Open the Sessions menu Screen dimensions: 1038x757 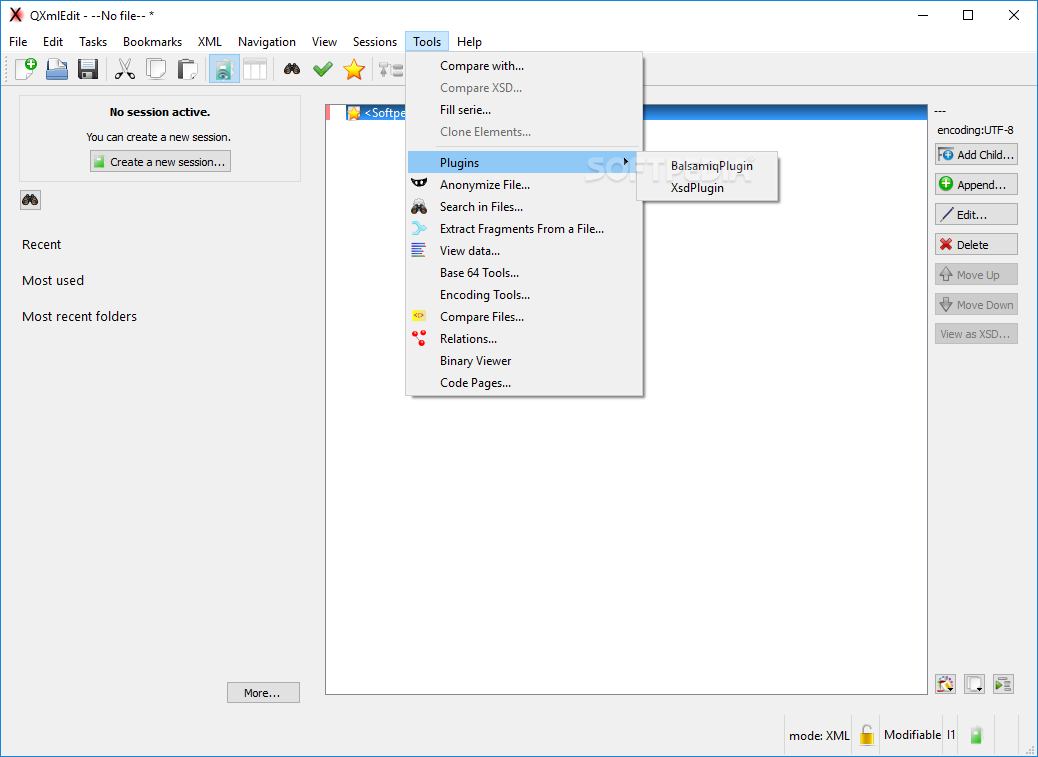[375, 42]
